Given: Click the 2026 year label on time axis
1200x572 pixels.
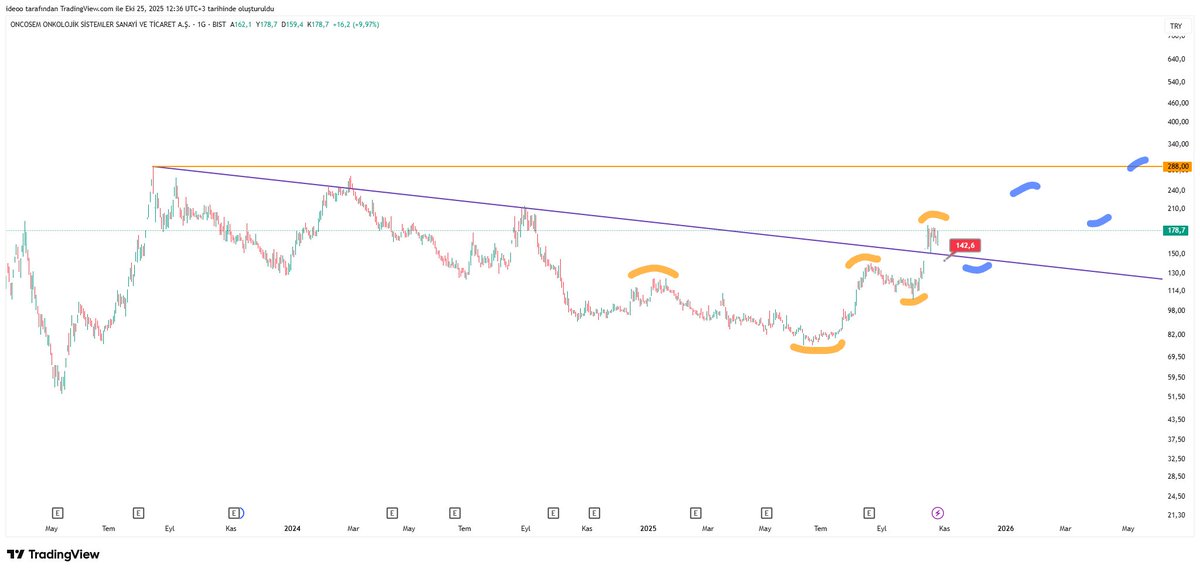Looking at the screenshot, I should coord(1005,527).
